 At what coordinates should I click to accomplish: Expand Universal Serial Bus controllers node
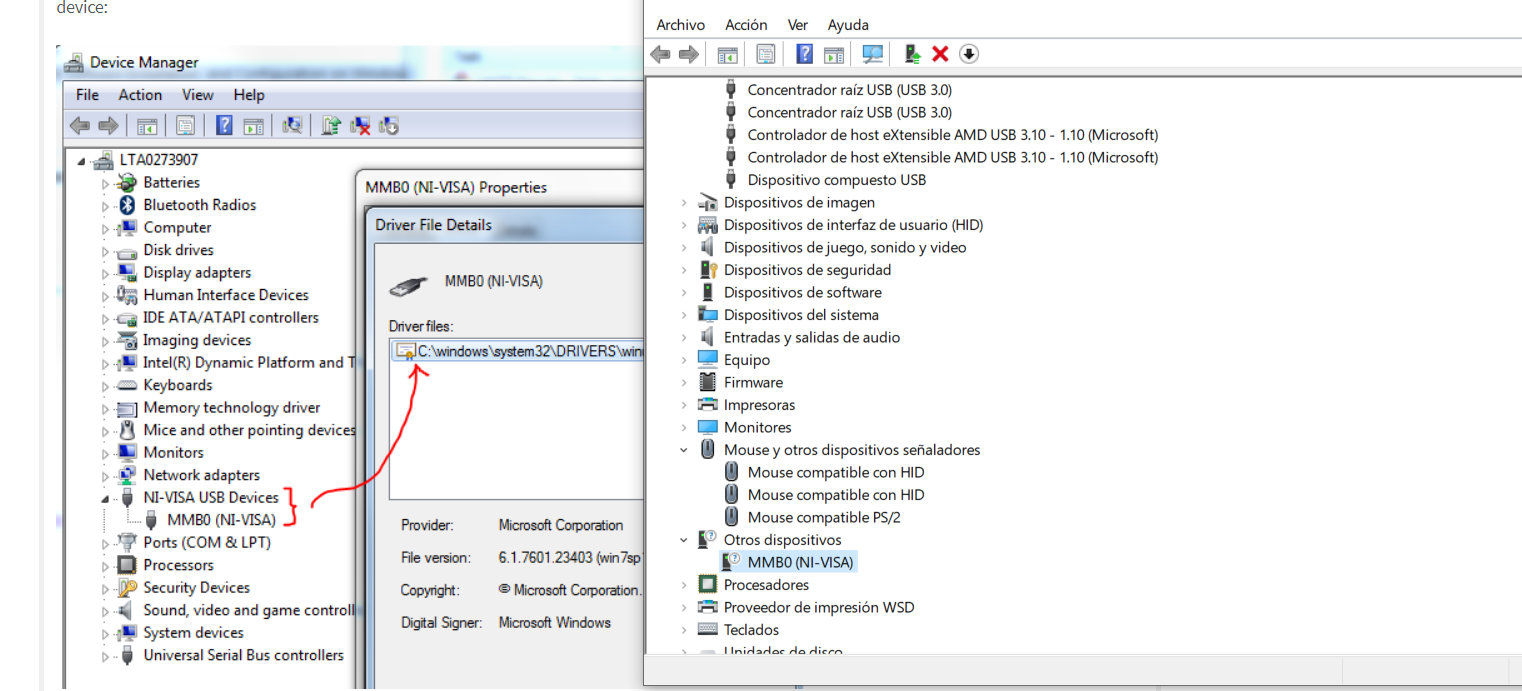click(105, 656)
